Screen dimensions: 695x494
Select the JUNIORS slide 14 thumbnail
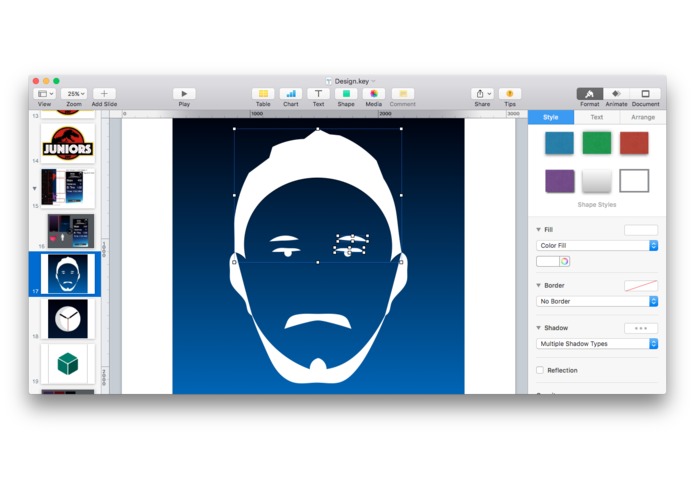pyautogui.click(x=68, y=143)
